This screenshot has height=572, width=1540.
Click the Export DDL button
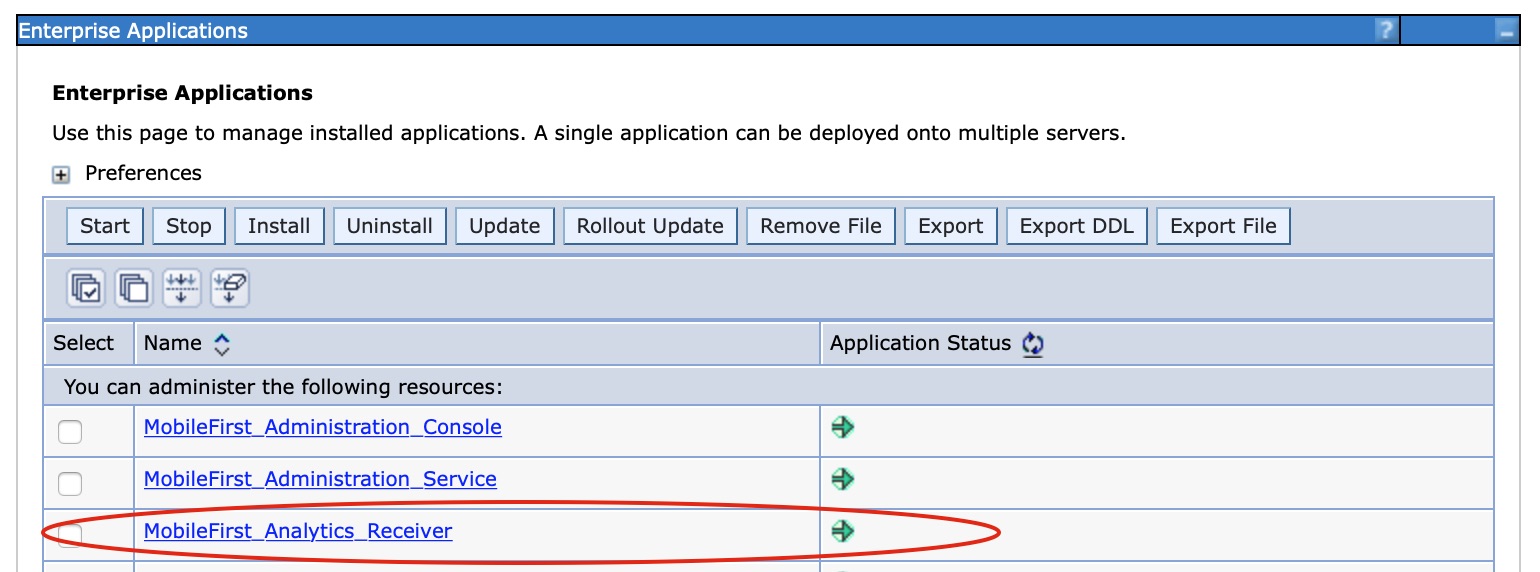point(1077,226)
